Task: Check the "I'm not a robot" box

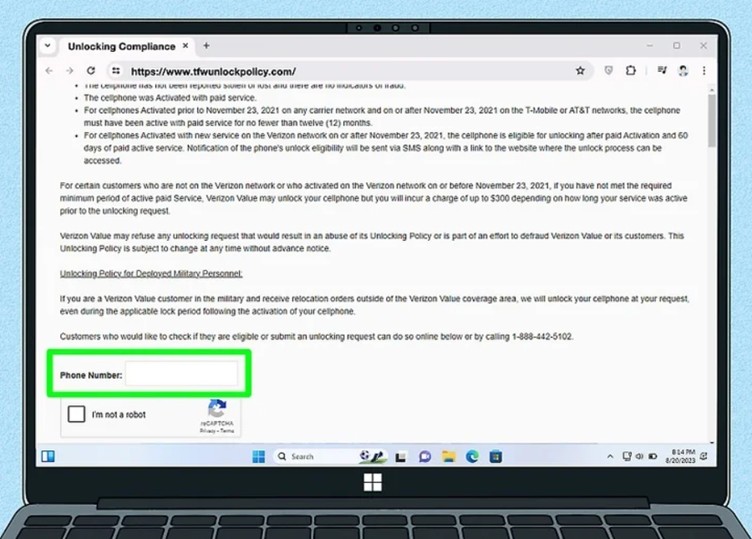Action: 76,414
